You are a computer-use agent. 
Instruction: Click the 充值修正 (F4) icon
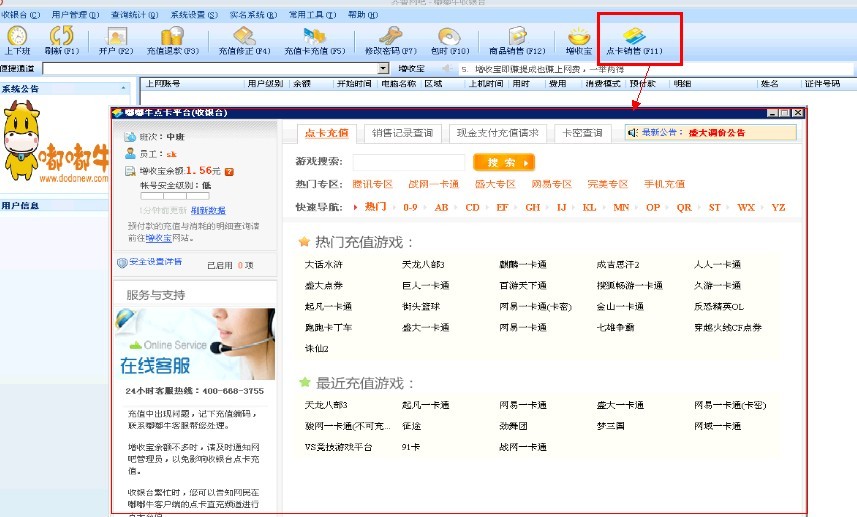(244, 37)
